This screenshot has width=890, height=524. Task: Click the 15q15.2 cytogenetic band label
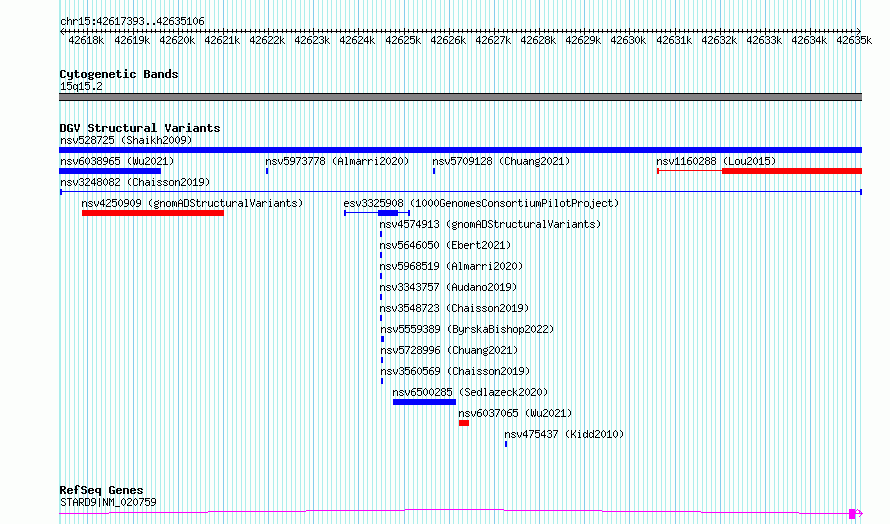coord(81,86)
